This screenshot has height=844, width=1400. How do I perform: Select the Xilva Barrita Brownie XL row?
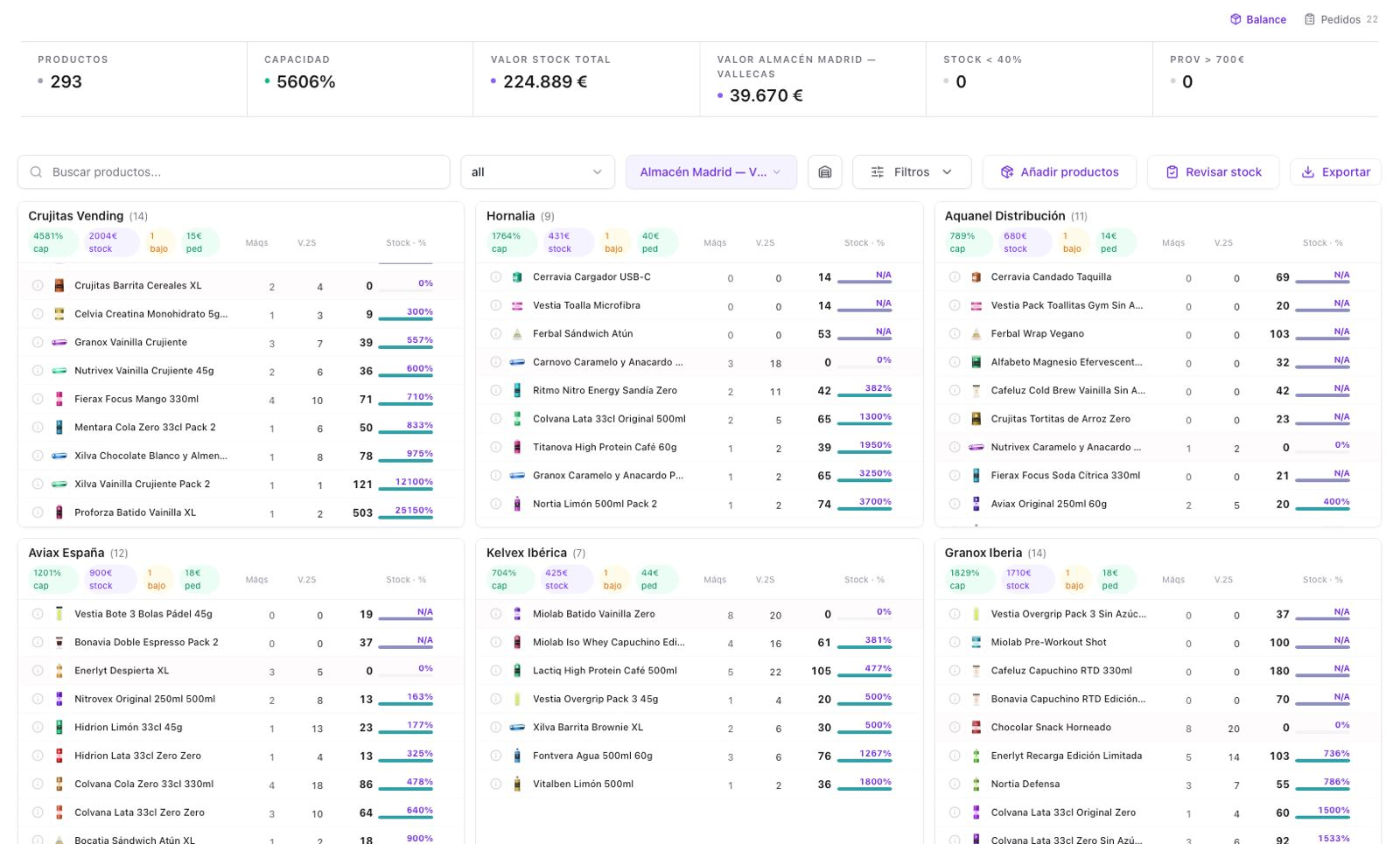tap(699, 728)
